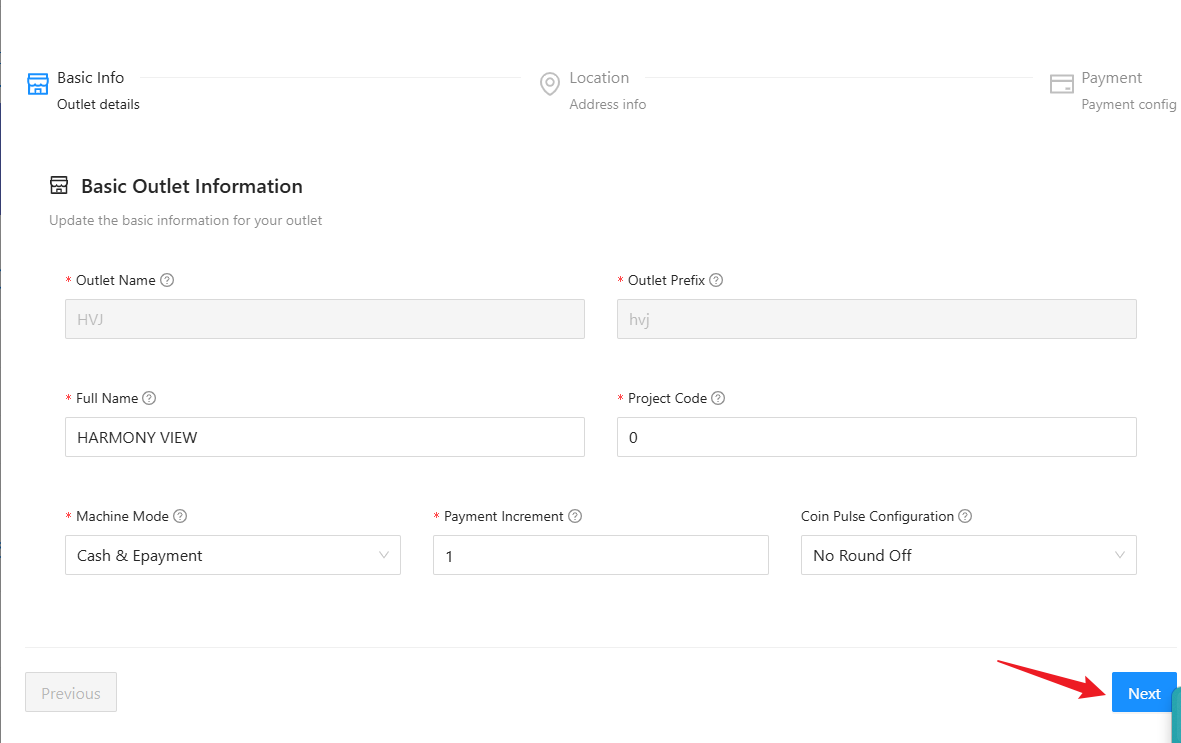Click the 'Basic Outlet Information' heading text
The height and width of the screenshot is (743, 1181).
[x=192, y=186]
